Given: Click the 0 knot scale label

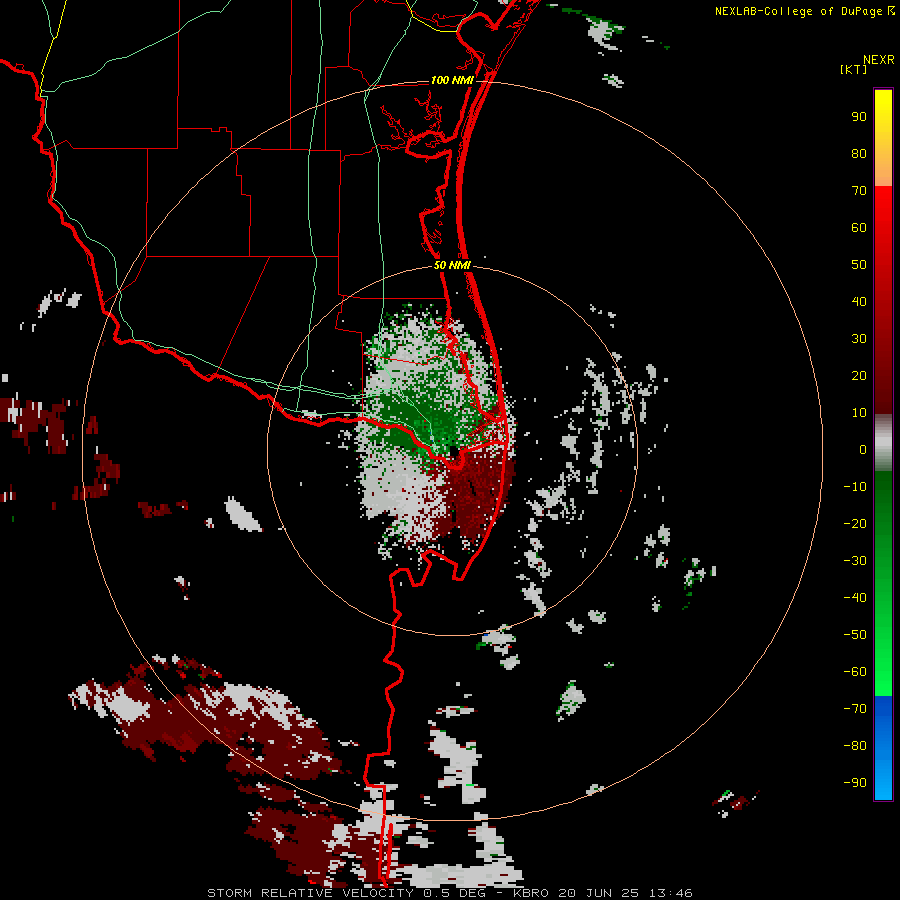Looking at the screenshot, I should tap(863, 449).
